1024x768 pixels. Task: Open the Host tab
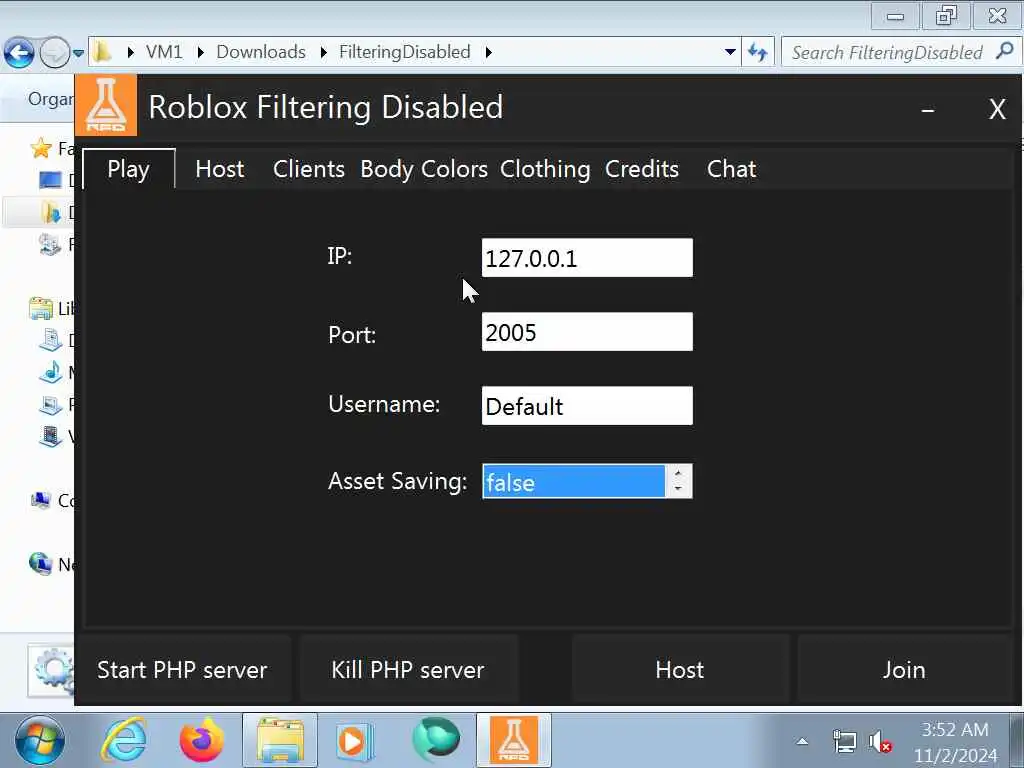point(219,169)
